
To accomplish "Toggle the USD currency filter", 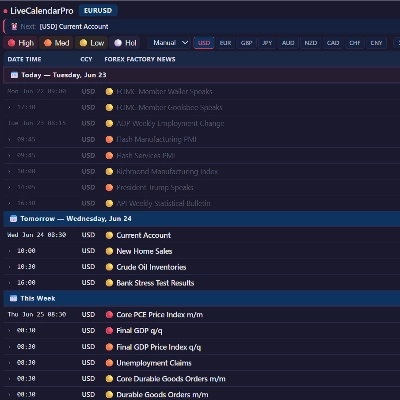I will tap(204, 43).
